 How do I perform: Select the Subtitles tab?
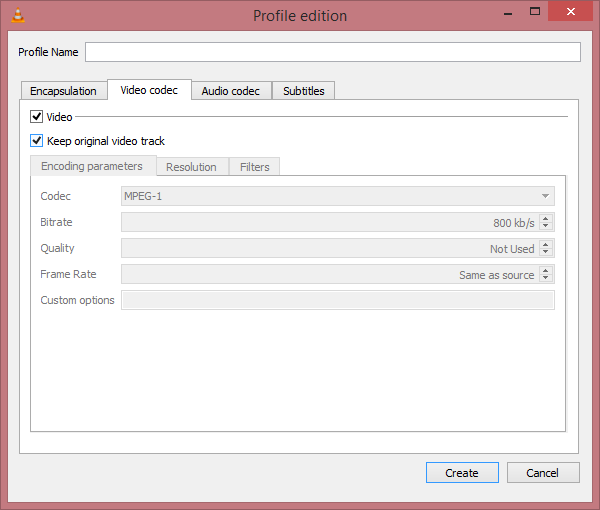coord(303,91)
